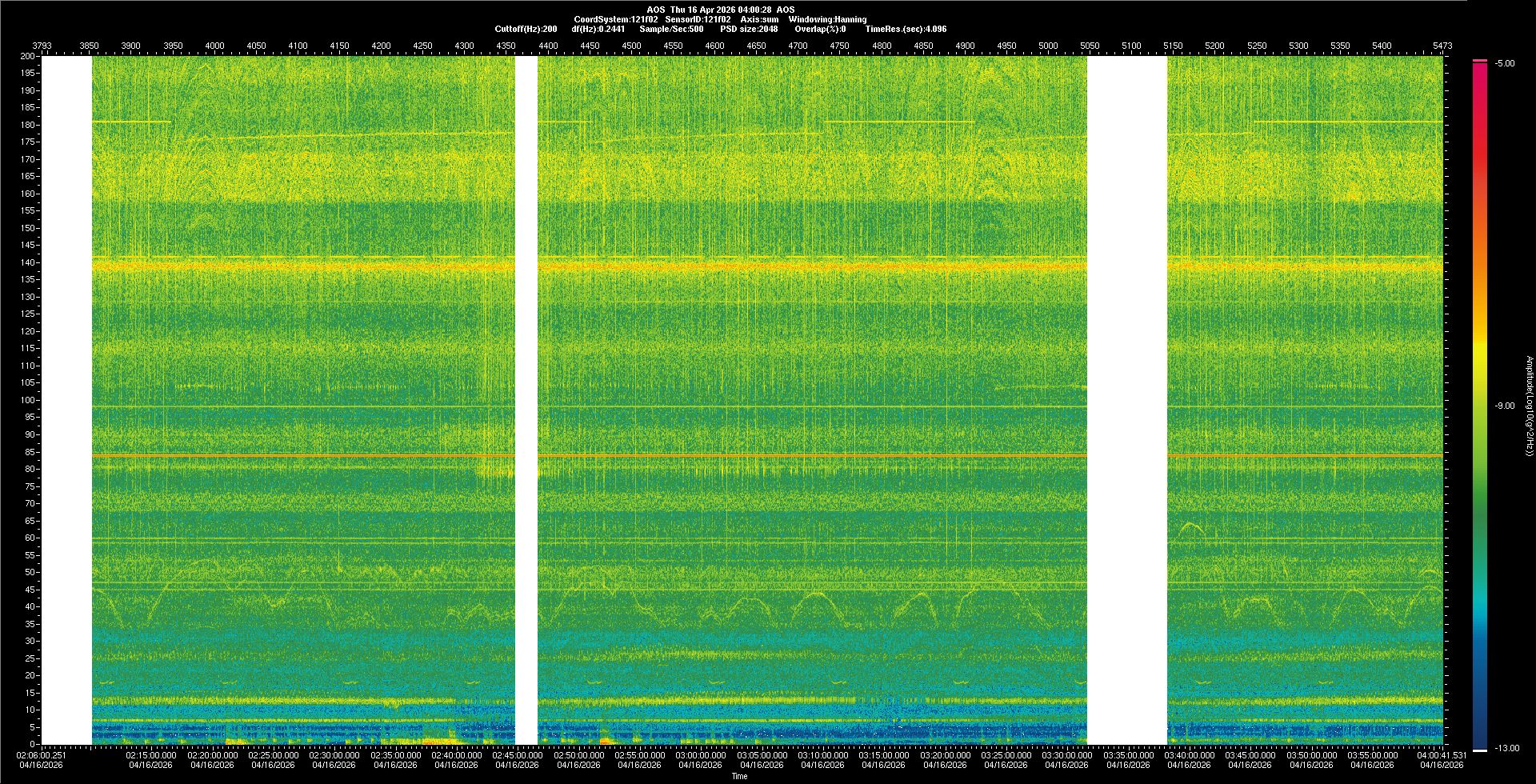1536x784 pixels.
Task: Click the 03:00:00.000 time axis label
Action: click(701, 755)
